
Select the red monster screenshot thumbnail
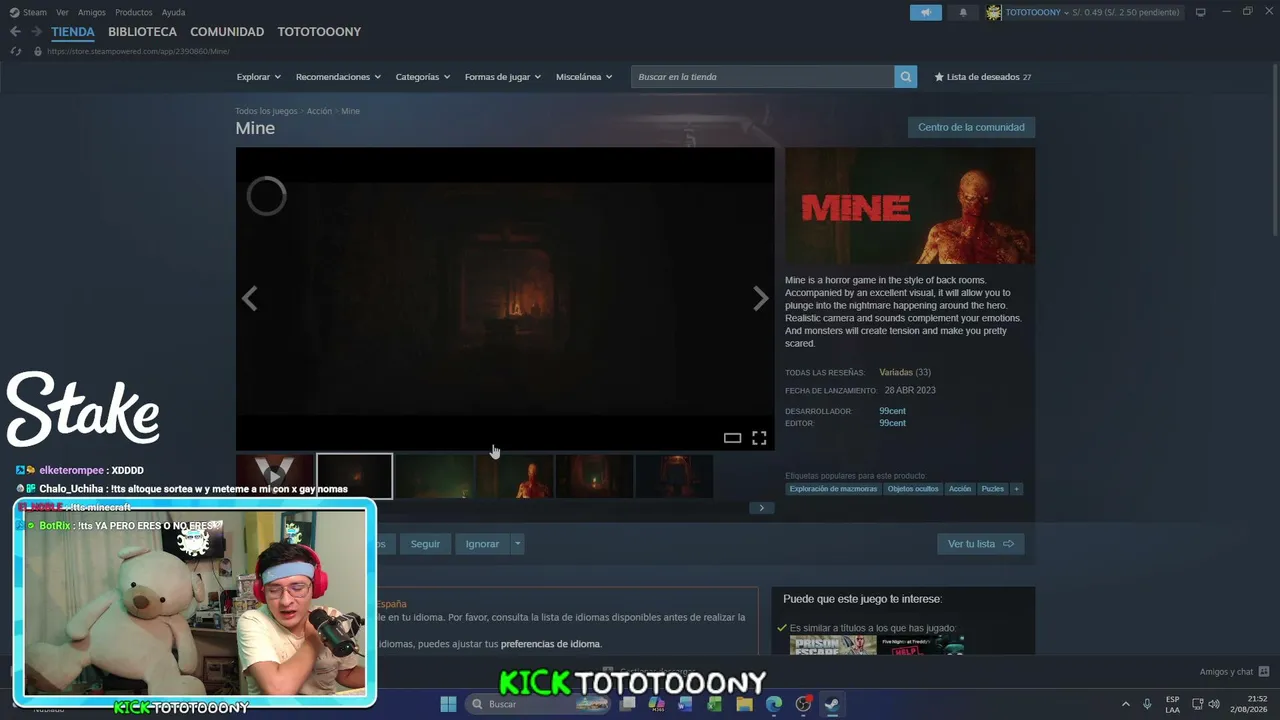[x=515, y=476]
